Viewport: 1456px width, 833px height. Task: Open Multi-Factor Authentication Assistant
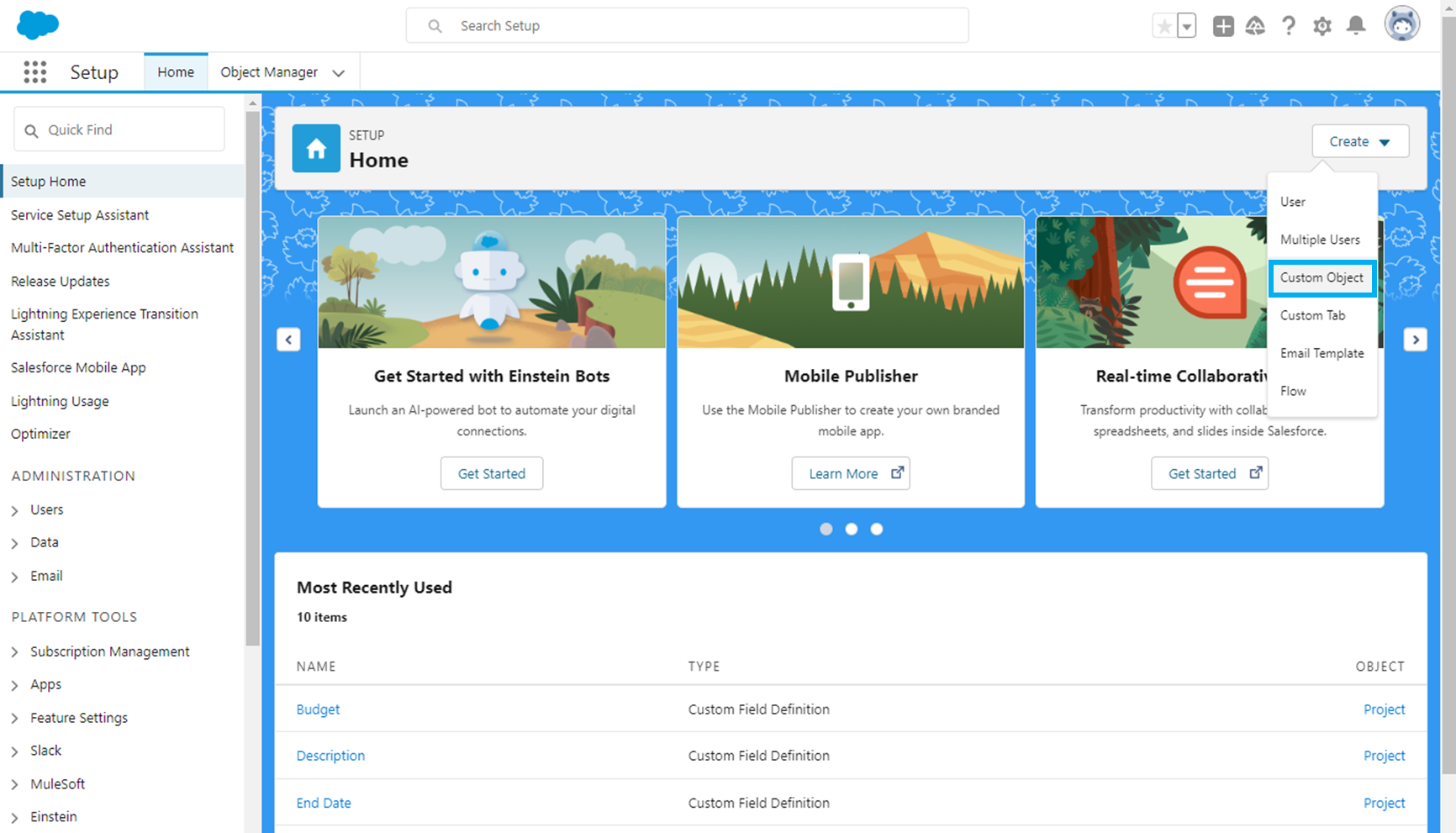pyautogui.click(x=124, y=248)
